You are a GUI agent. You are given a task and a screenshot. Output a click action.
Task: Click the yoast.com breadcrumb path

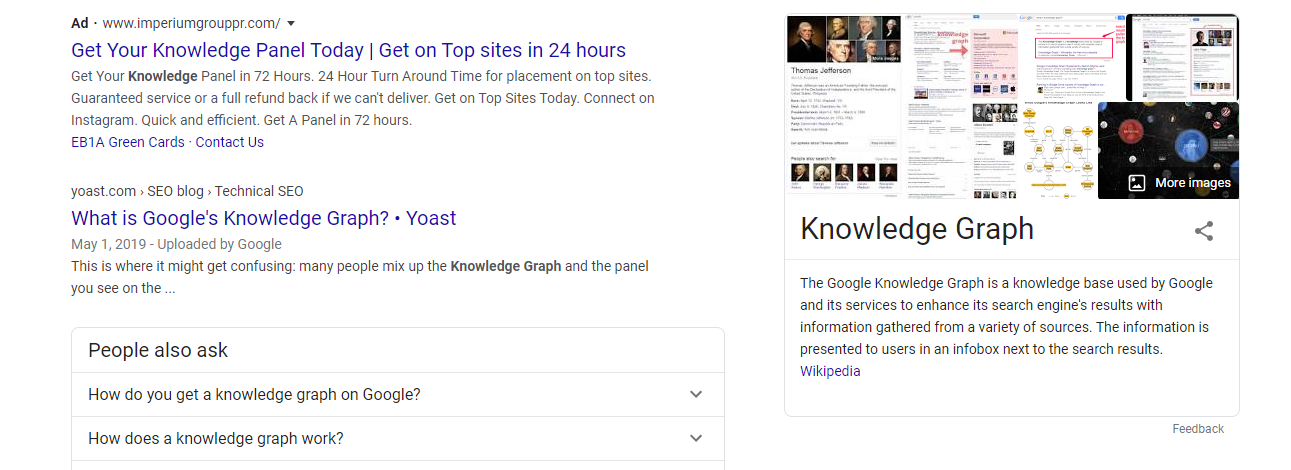(x=187, y=191)
